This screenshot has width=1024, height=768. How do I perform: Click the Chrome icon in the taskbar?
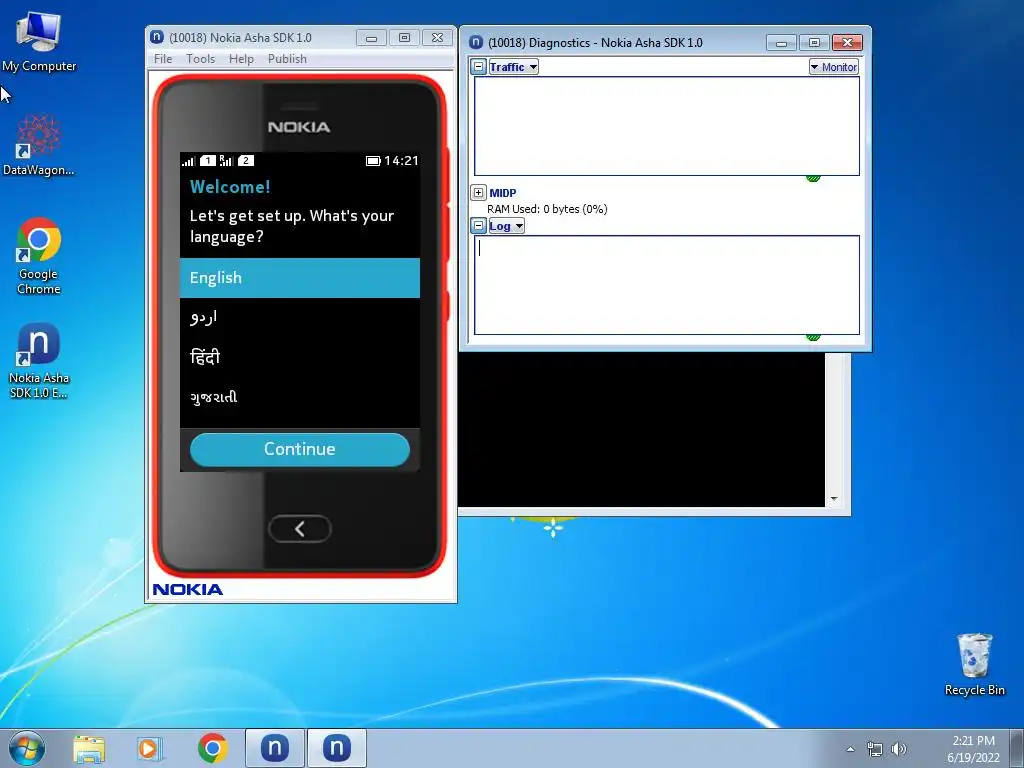pos(213,748)
